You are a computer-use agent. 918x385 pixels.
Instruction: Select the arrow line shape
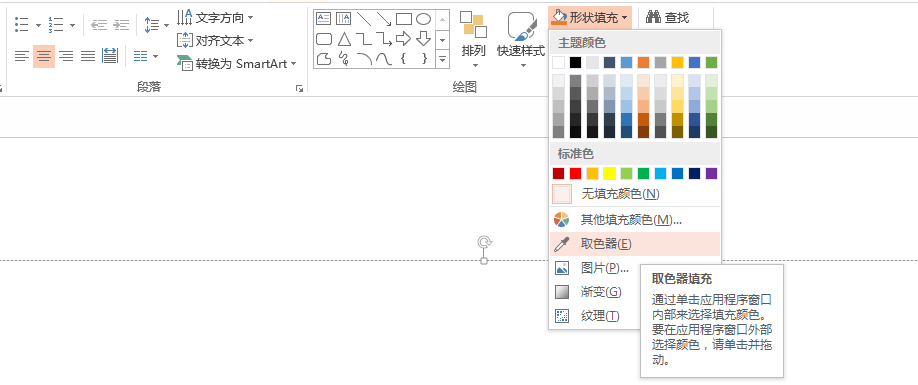(383, 18)
